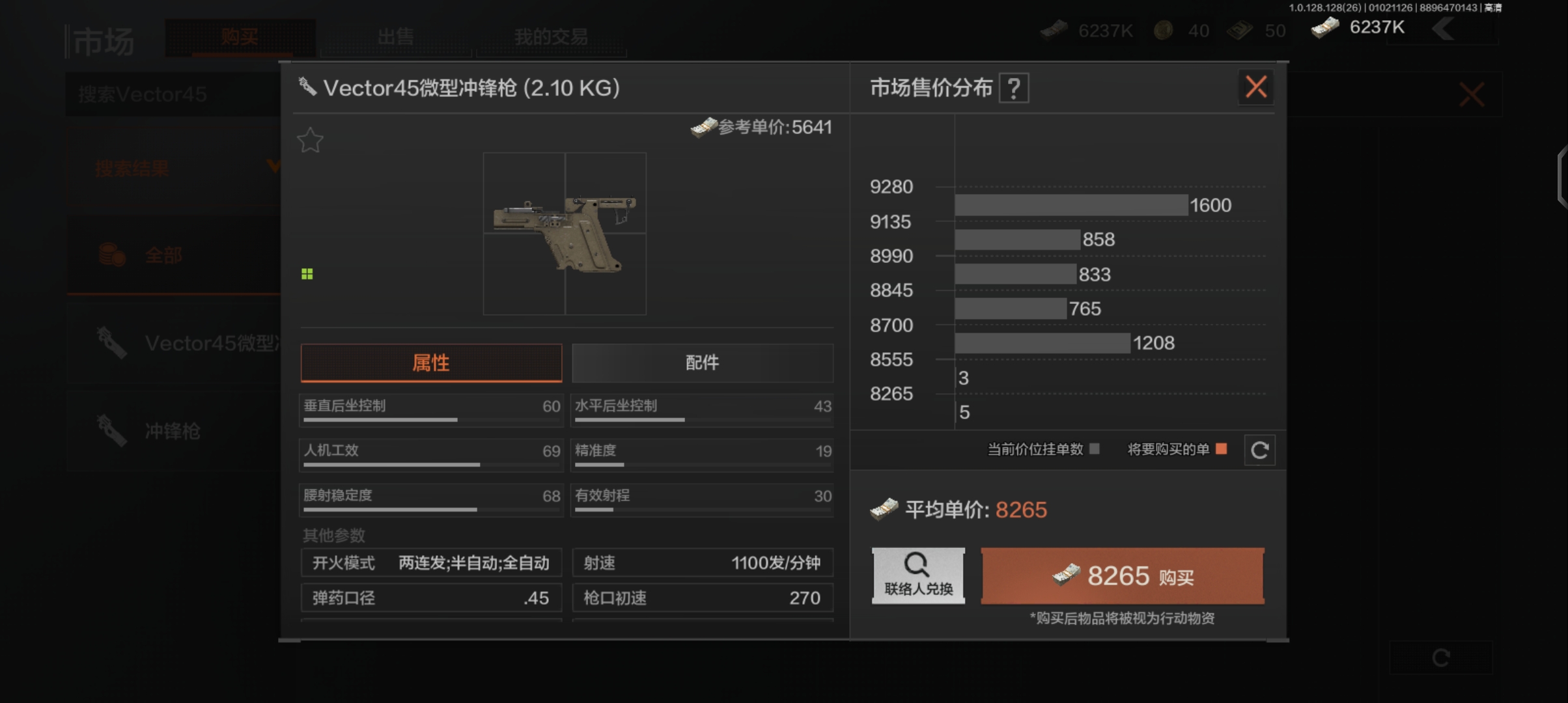Close the Vector45 detail popup
Viewport: 1568px width, 703px height.
(x=1256, y=87)
